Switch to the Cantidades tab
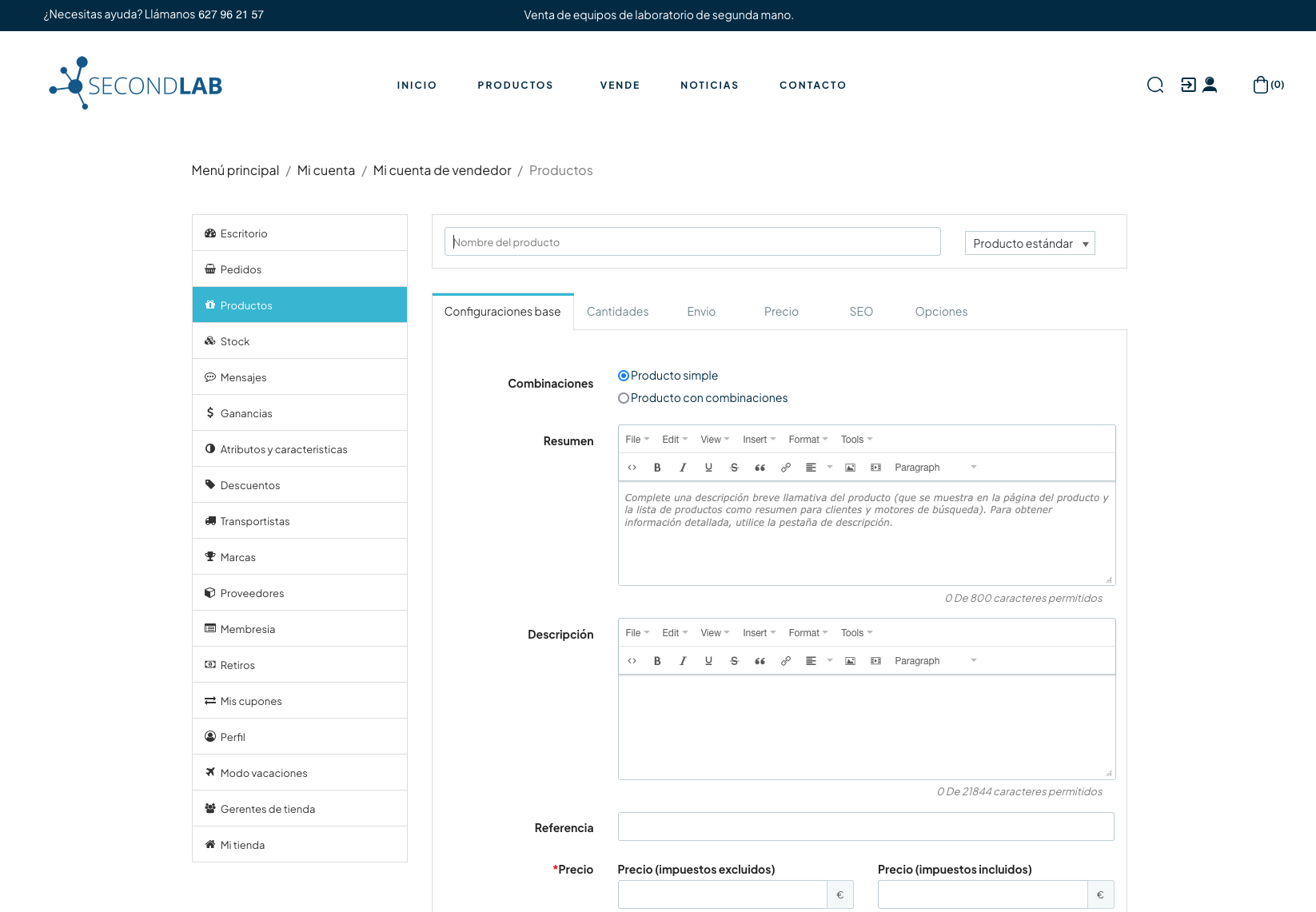Screen dimensions: 1316x912 click(x=617, y=312)
